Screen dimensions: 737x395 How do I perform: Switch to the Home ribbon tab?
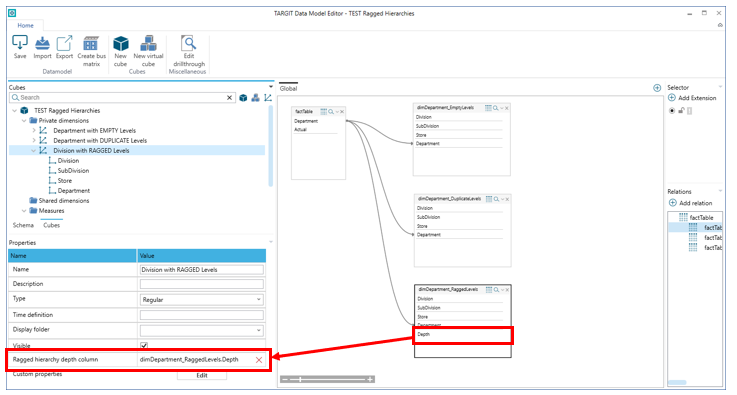(25, 25)
